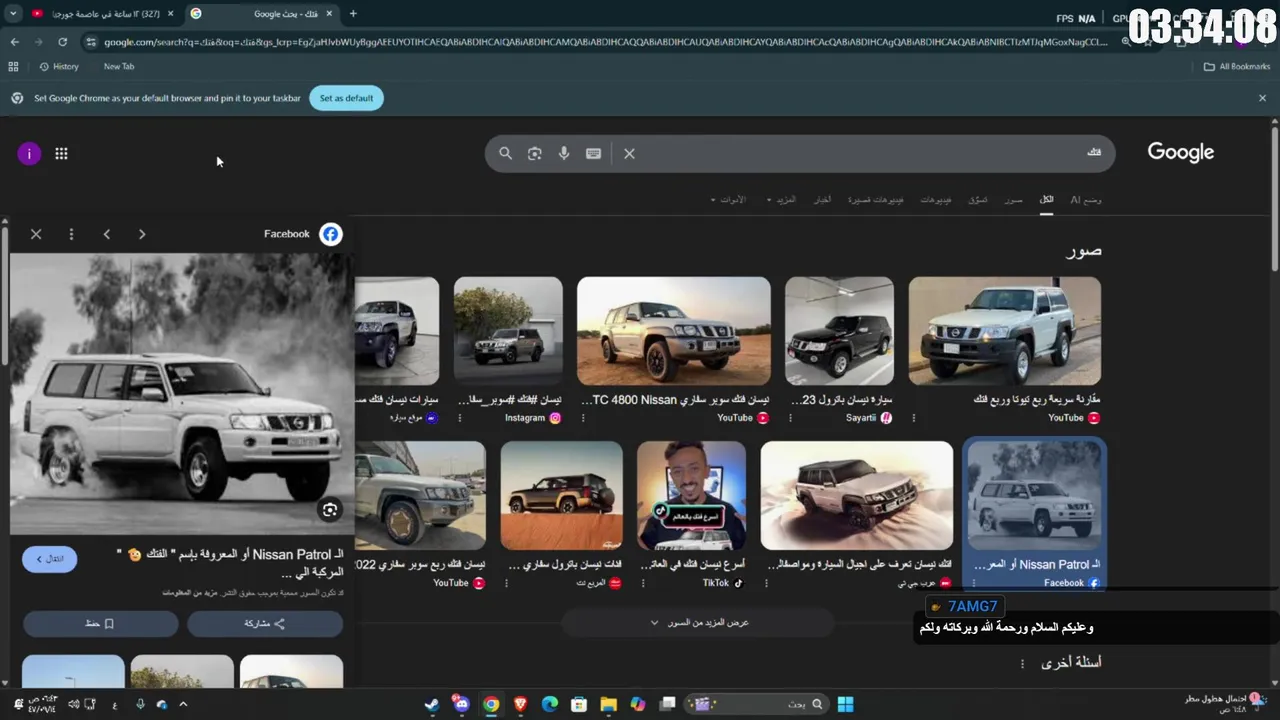Start voice search with microphone icon
Image resolution: width=1280 pixels, height=720 pixels.
coord(564,153)
